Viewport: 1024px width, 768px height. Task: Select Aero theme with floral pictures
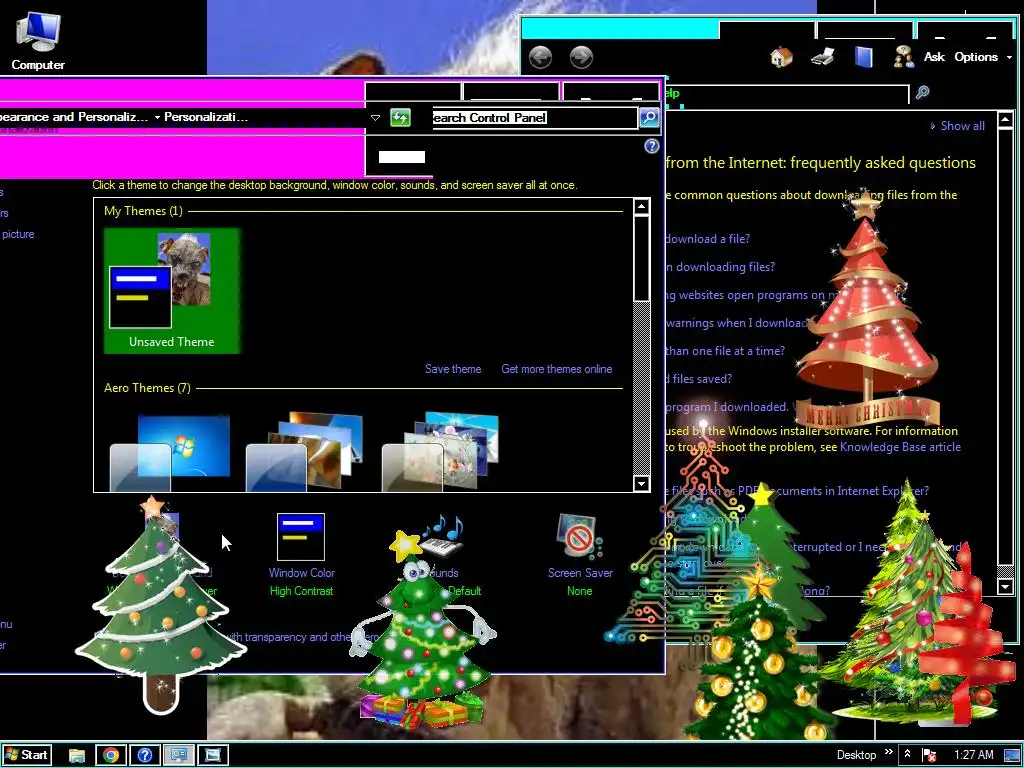tap(441, 451)
